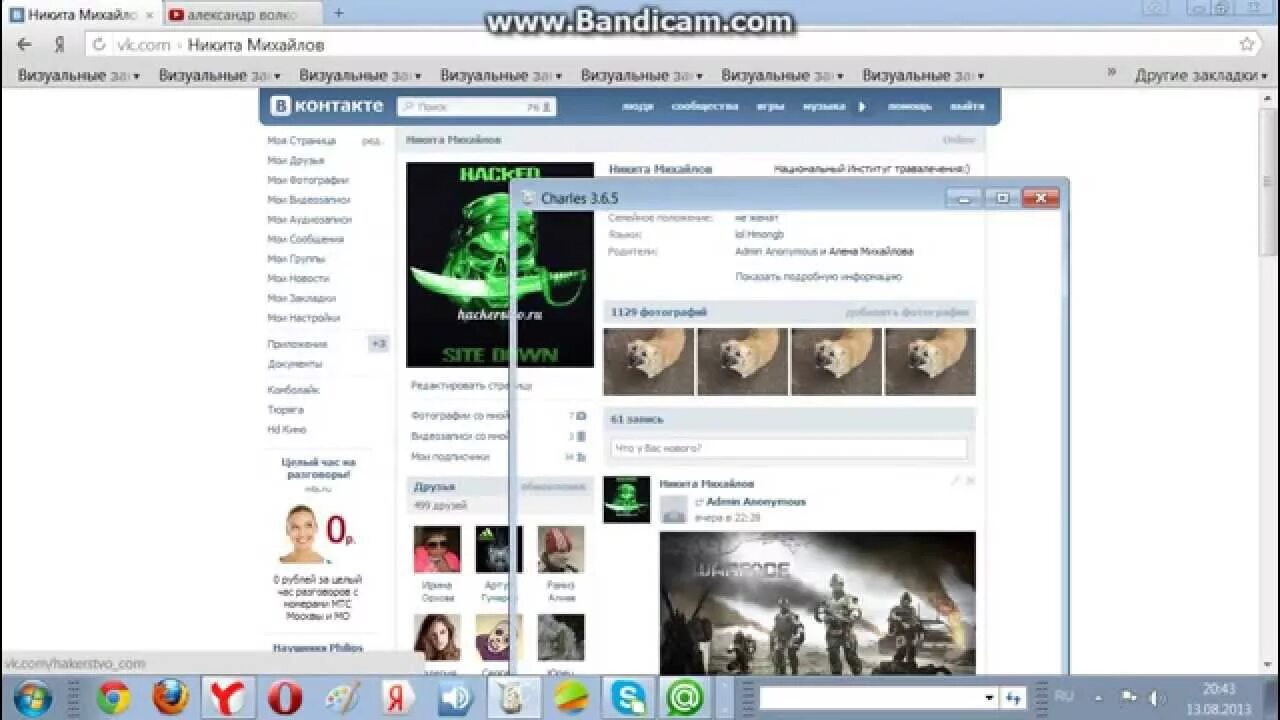The image size is (1280, 720).
Task: Bookmark this page with the star icon
Action: pyautogui.click(x=1247, y=44)
